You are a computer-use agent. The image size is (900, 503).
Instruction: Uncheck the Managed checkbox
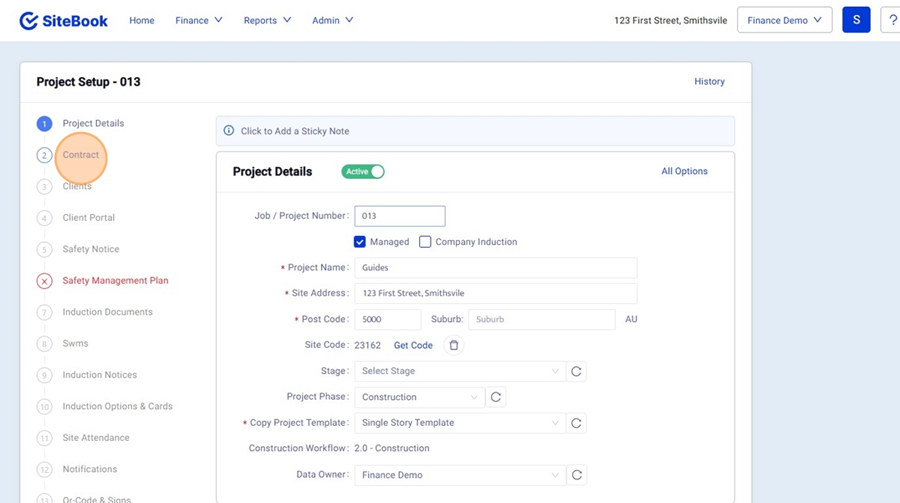pyautogui.click(x=360, y=242)
